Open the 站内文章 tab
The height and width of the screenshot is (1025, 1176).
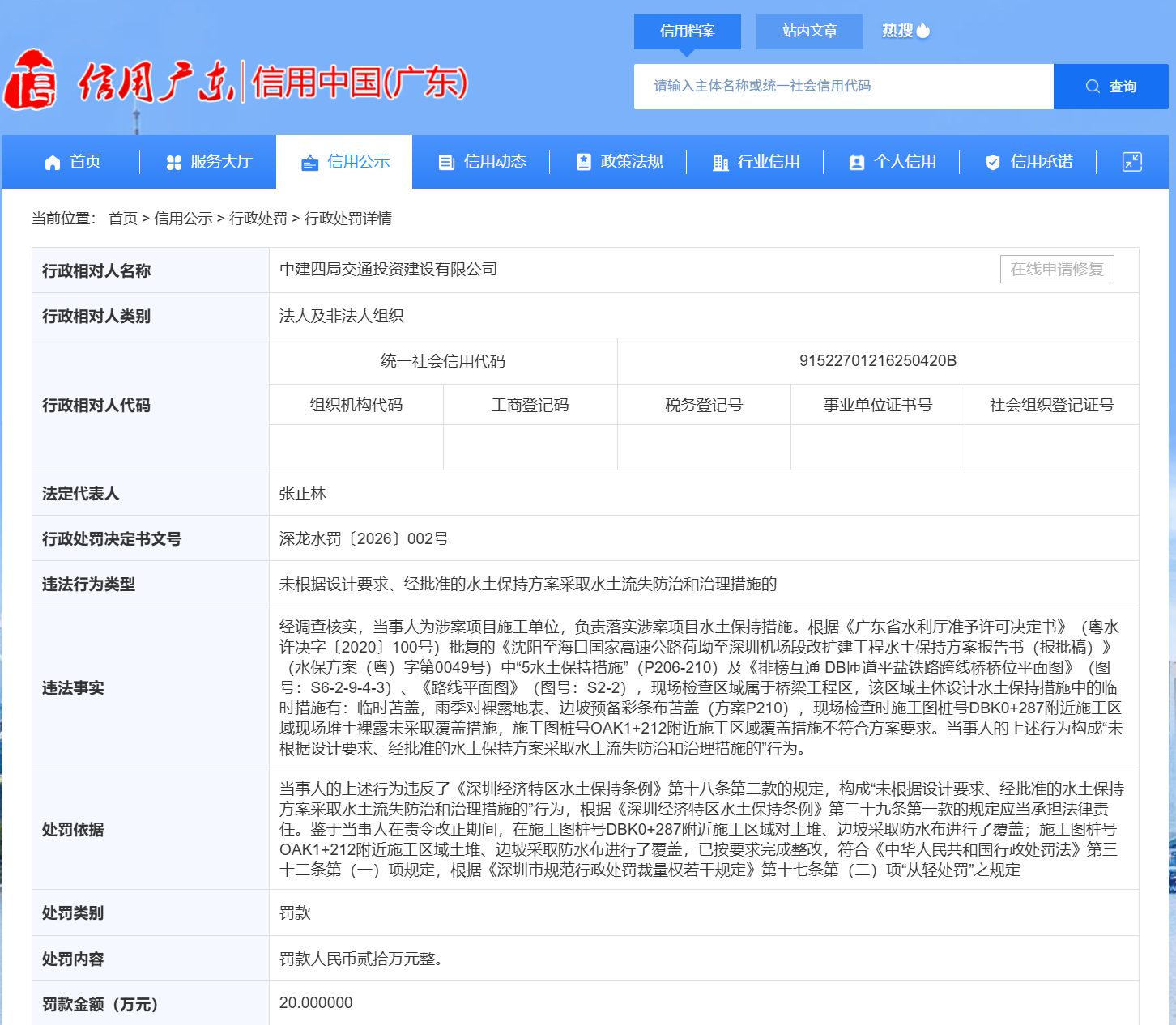click(809, 31)
